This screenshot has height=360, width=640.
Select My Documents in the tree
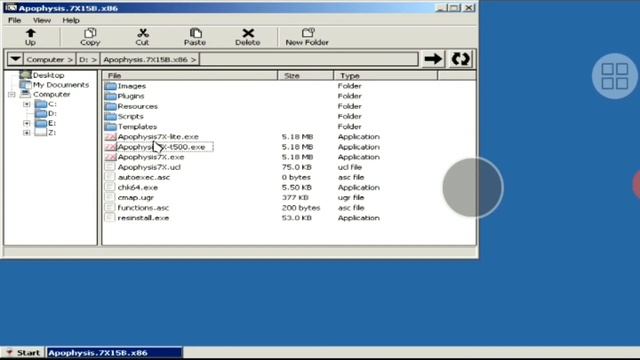coord(61,85)
